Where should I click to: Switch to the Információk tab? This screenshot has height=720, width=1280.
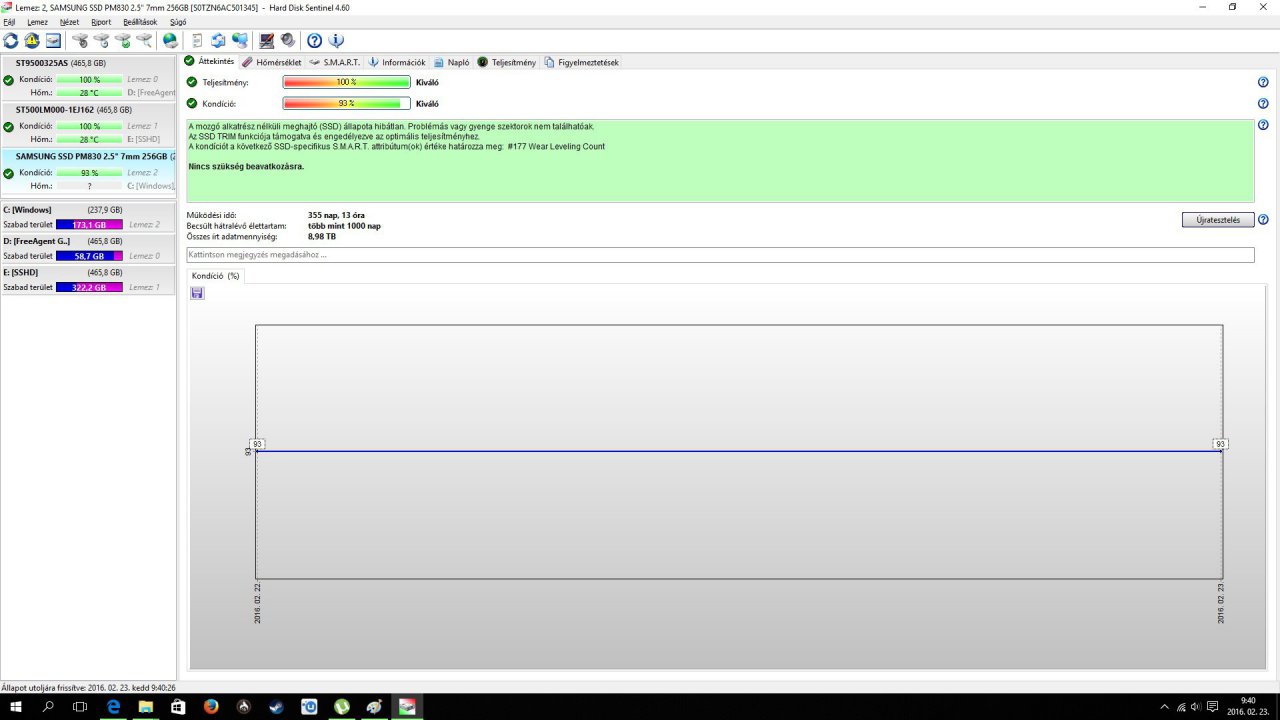(x=397, y=62)
